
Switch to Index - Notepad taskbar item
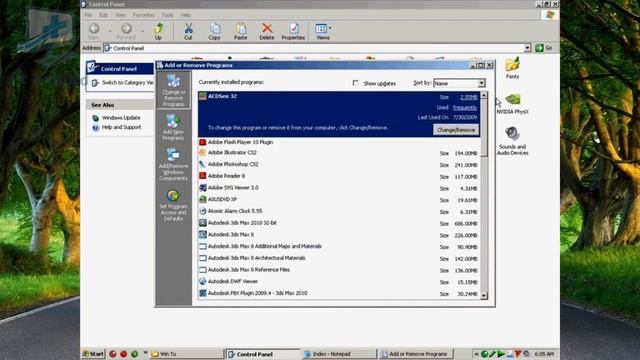[339, 354]
